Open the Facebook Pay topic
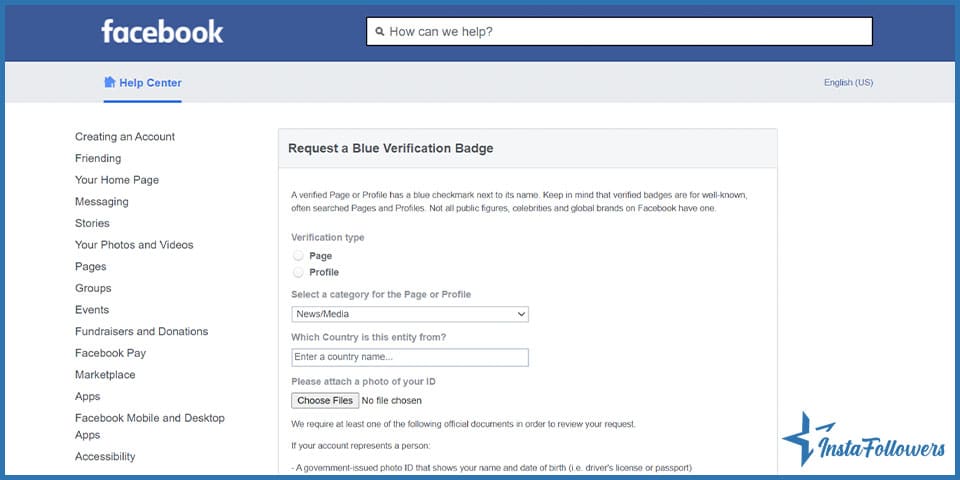 [x=110, y=353]
